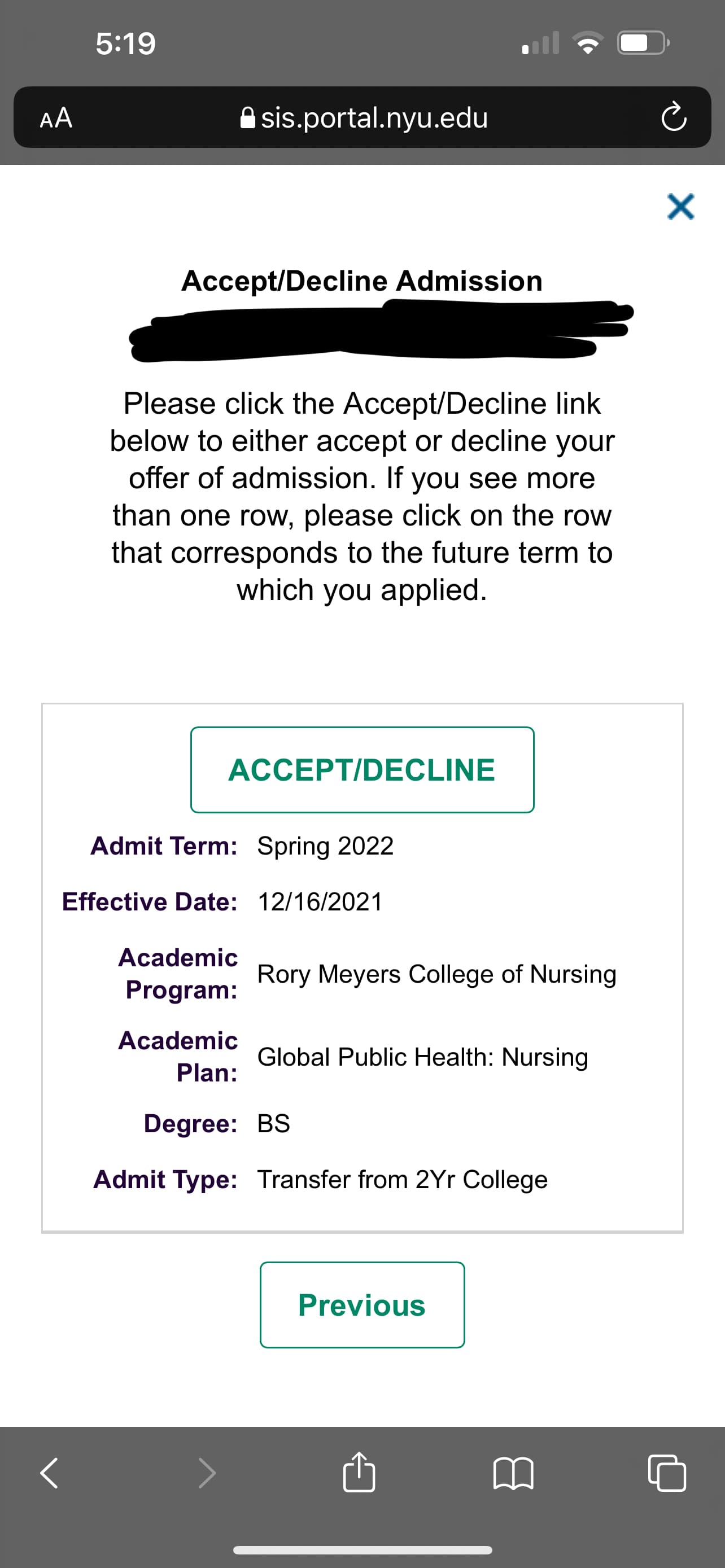Go back with the Safari back arrow
Image resolution: width=725 pixels, height=1568 pixels.
coord(49,1473)
